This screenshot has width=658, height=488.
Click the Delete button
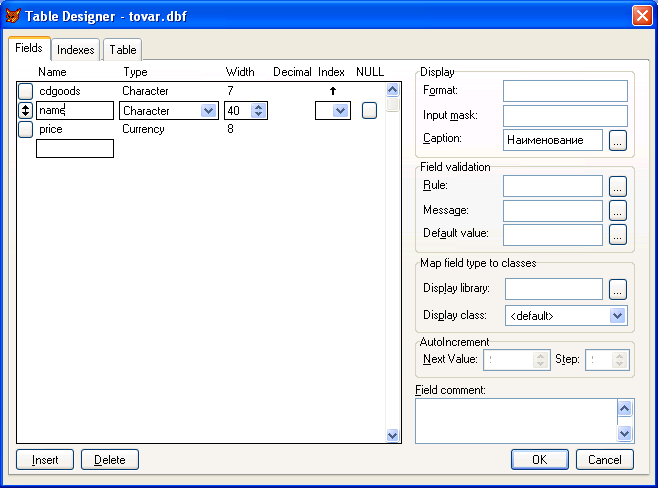tap(110, 460)
